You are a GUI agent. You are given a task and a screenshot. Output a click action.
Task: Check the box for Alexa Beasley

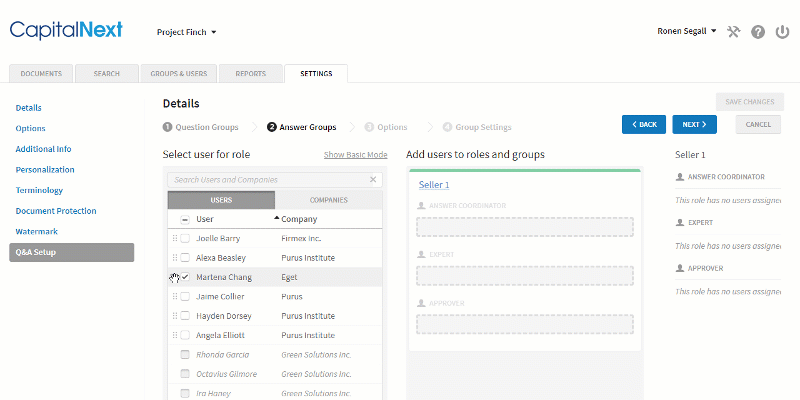pos(185,258)
